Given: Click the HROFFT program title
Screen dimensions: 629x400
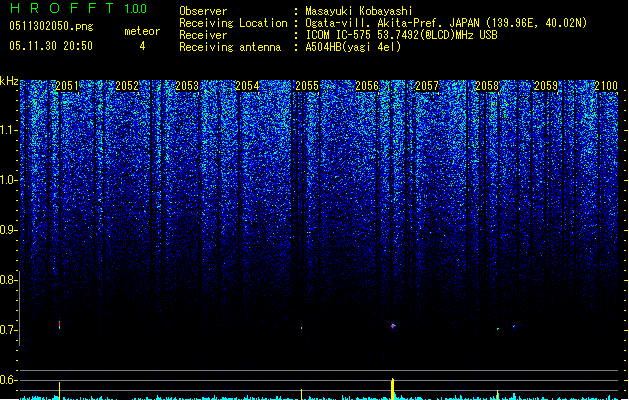Looking at the screenshot, I should tap(62, 8).
